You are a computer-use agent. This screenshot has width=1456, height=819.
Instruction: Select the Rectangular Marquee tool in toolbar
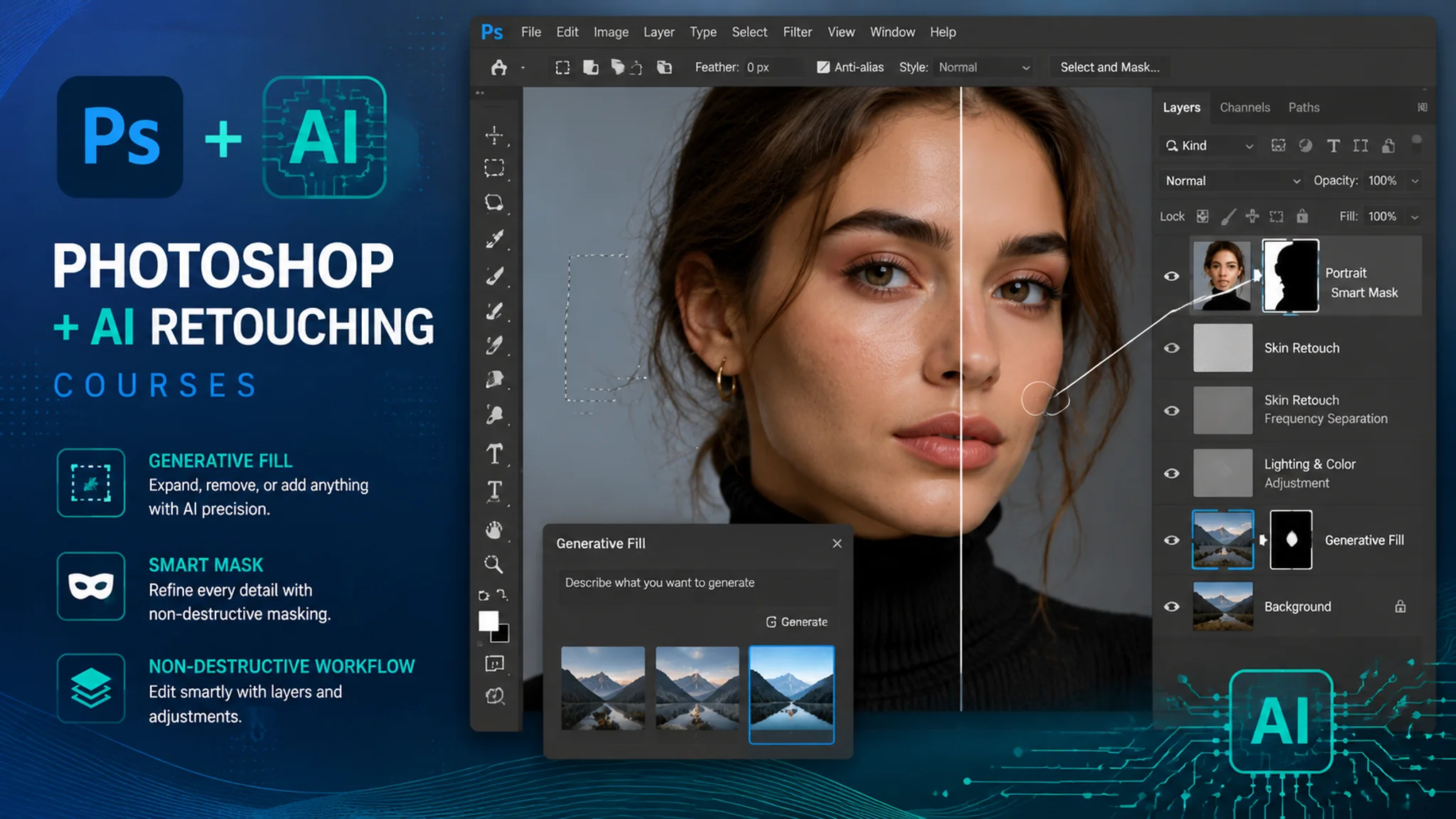click(494, 168)
